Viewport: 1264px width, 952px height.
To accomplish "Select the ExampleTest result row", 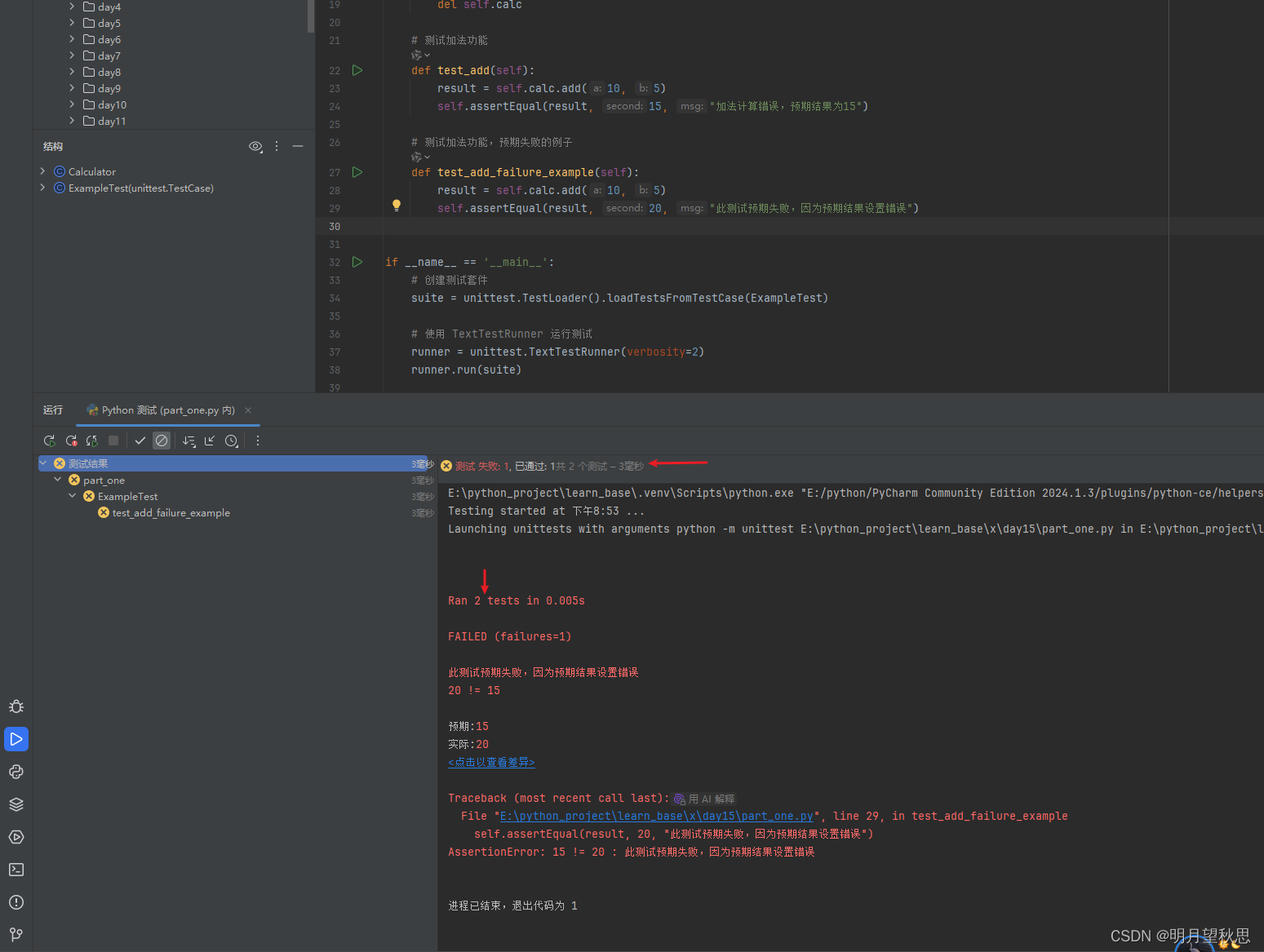I will pyautogui.click(x=127, y=497).
